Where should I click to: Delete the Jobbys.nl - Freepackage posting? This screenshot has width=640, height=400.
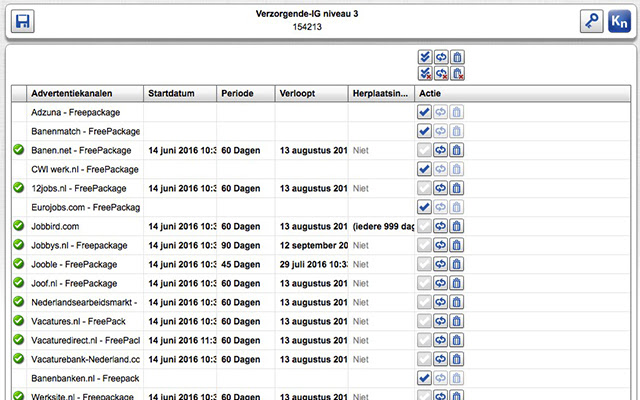456,245
